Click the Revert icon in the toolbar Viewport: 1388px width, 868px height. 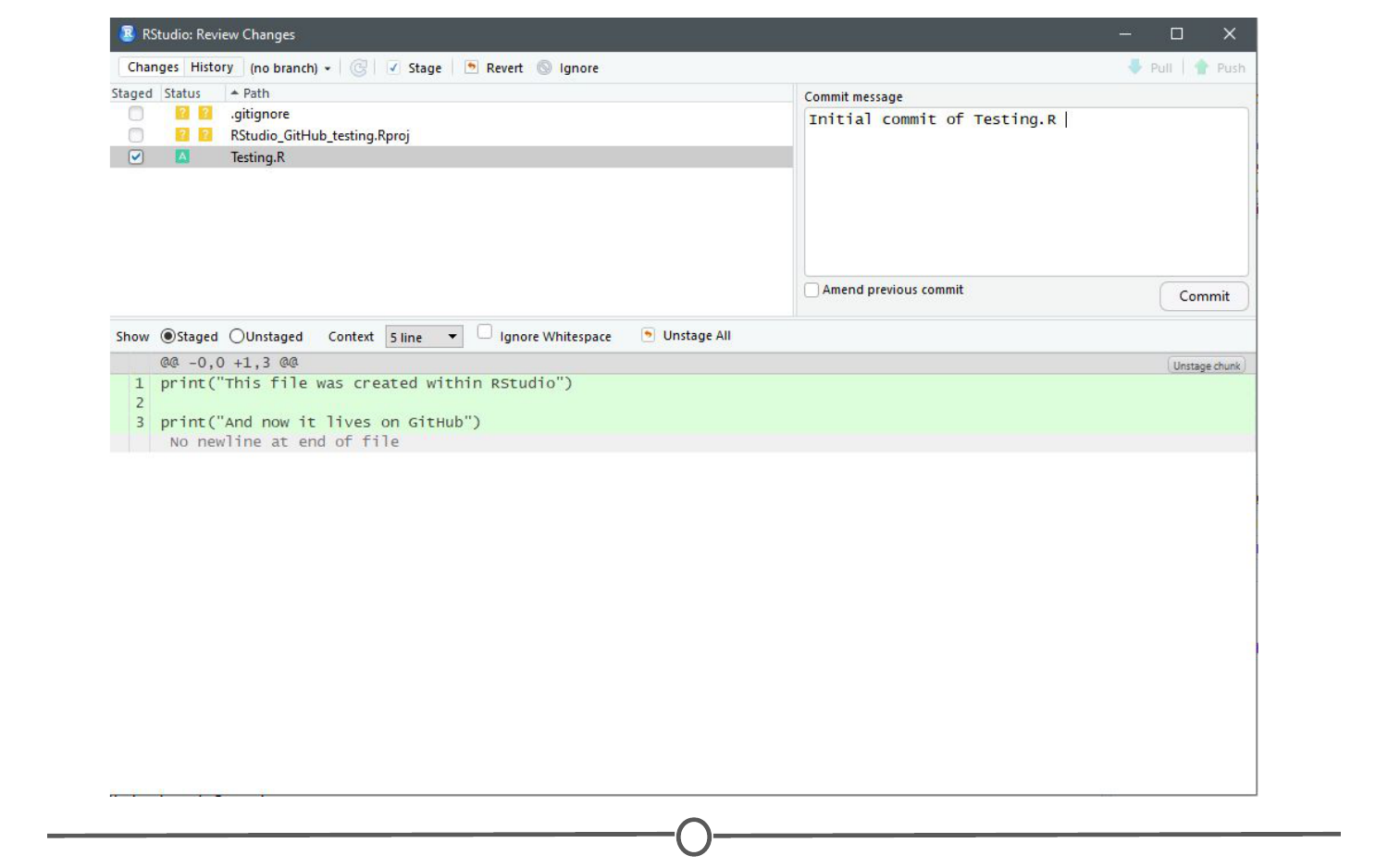(472, 68)
